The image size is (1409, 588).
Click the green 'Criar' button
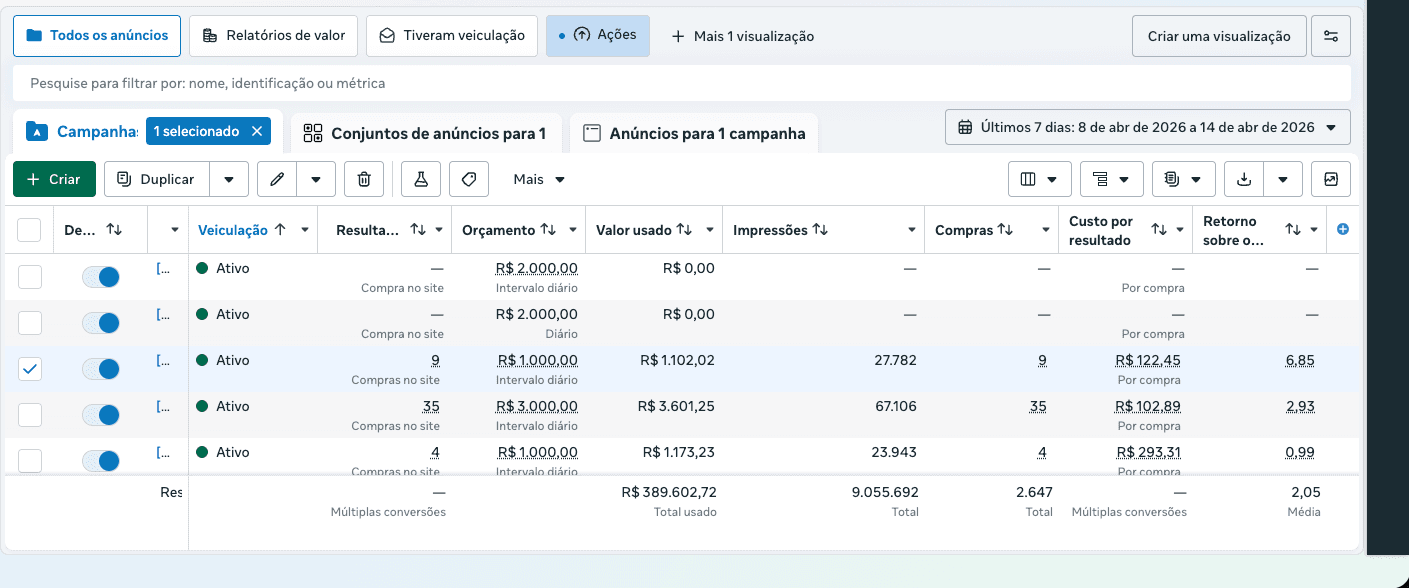(x=54, y=179)
